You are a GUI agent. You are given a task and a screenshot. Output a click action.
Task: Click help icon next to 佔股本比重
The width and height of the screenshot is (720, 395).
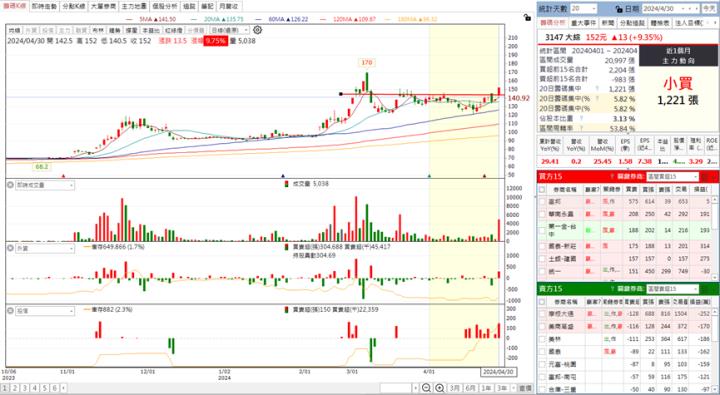(582, 118)
